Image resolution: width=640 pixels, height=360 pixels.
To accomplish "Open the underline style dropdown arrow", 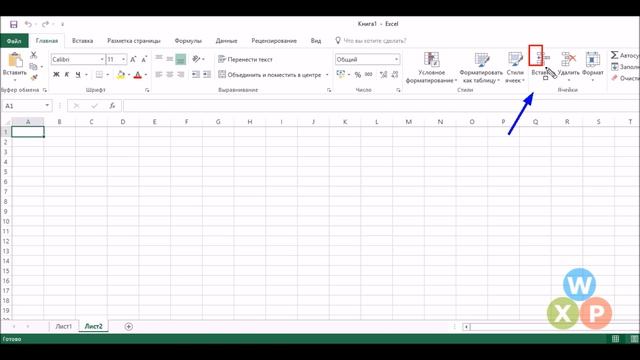I will click(x=86, y=75).
